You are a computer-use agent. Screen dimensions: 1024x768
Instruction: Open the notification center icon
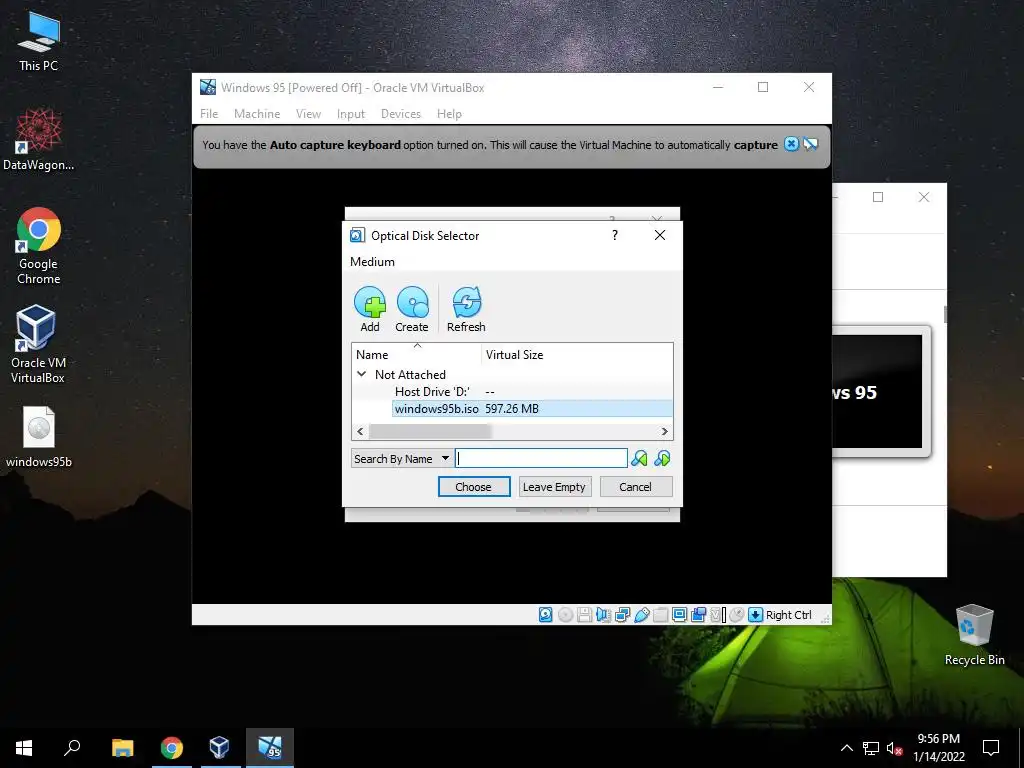(x=991, y=748)
